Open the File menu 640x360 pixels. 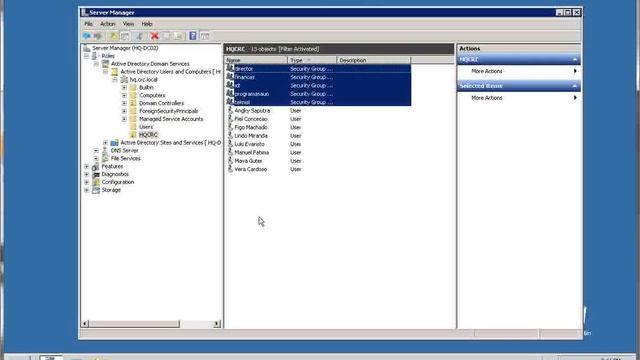[88, 24]
